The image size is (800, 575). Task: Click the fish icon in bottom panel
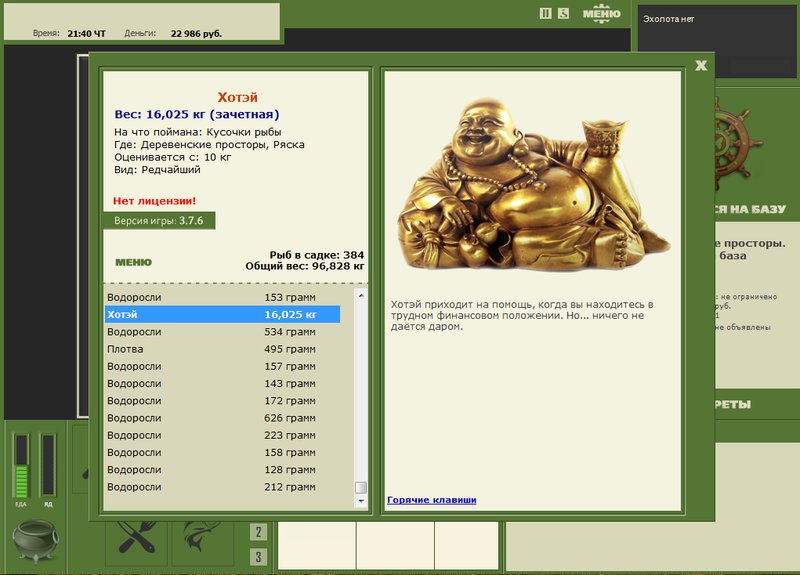pyautogui.click(x=203, y=536)
